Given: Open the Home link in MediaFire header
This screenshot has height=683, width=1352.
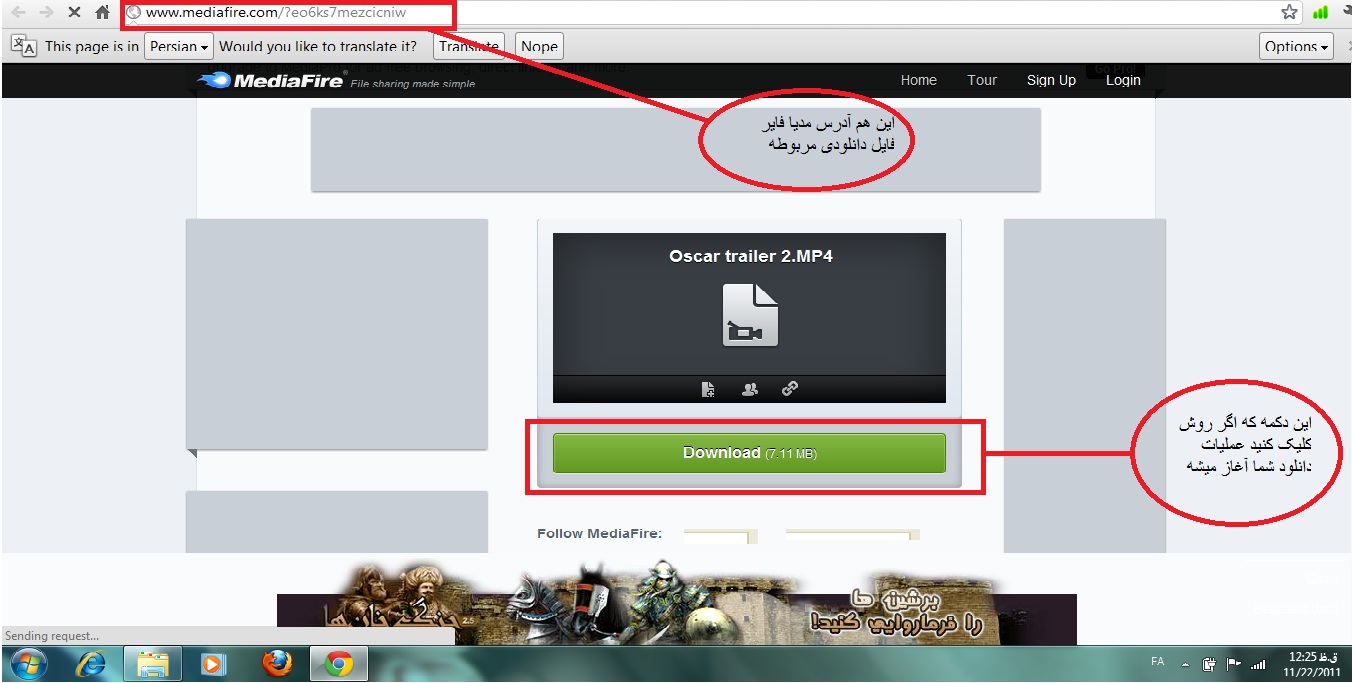Looking at the screenshot, I should pos(919,80).
